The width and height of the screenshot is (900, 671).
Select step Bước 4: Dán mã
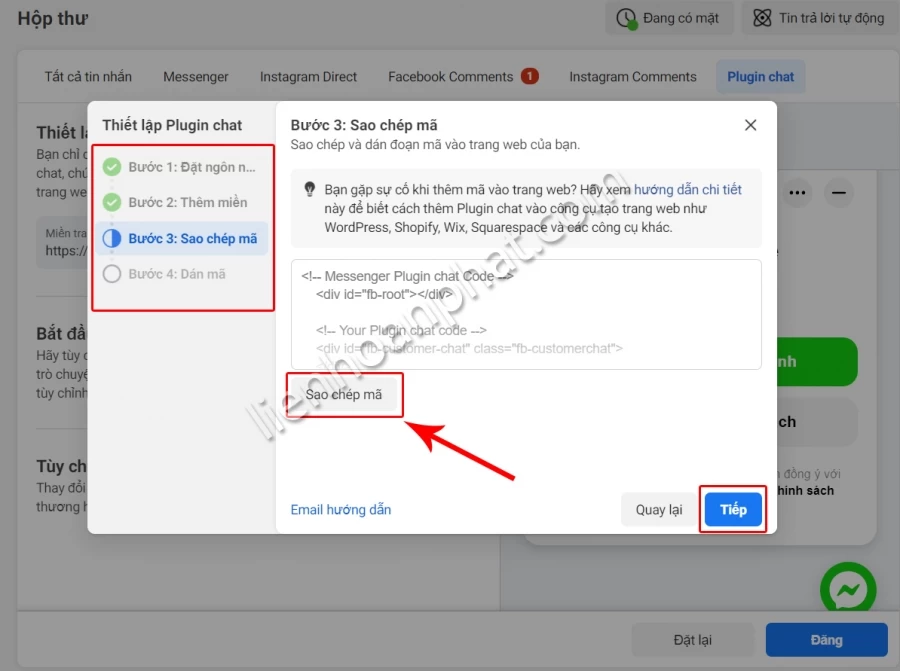pos(182,274)
